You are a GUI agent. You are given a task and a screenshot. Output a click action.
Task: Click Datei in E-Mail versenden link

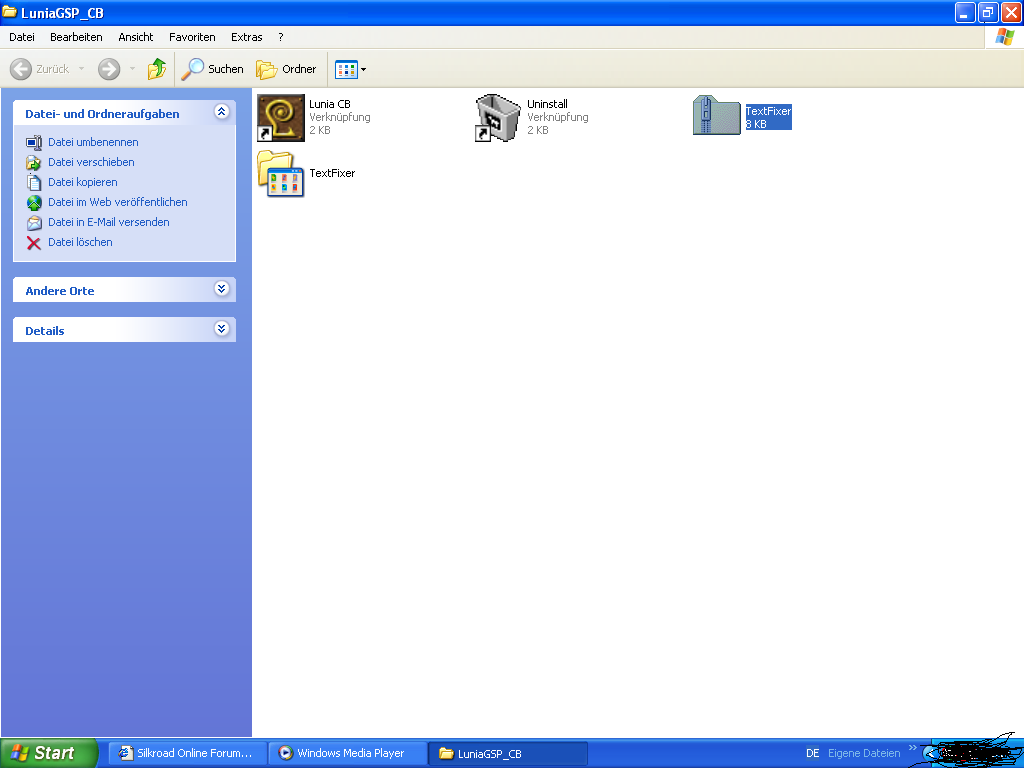point(108,222)
